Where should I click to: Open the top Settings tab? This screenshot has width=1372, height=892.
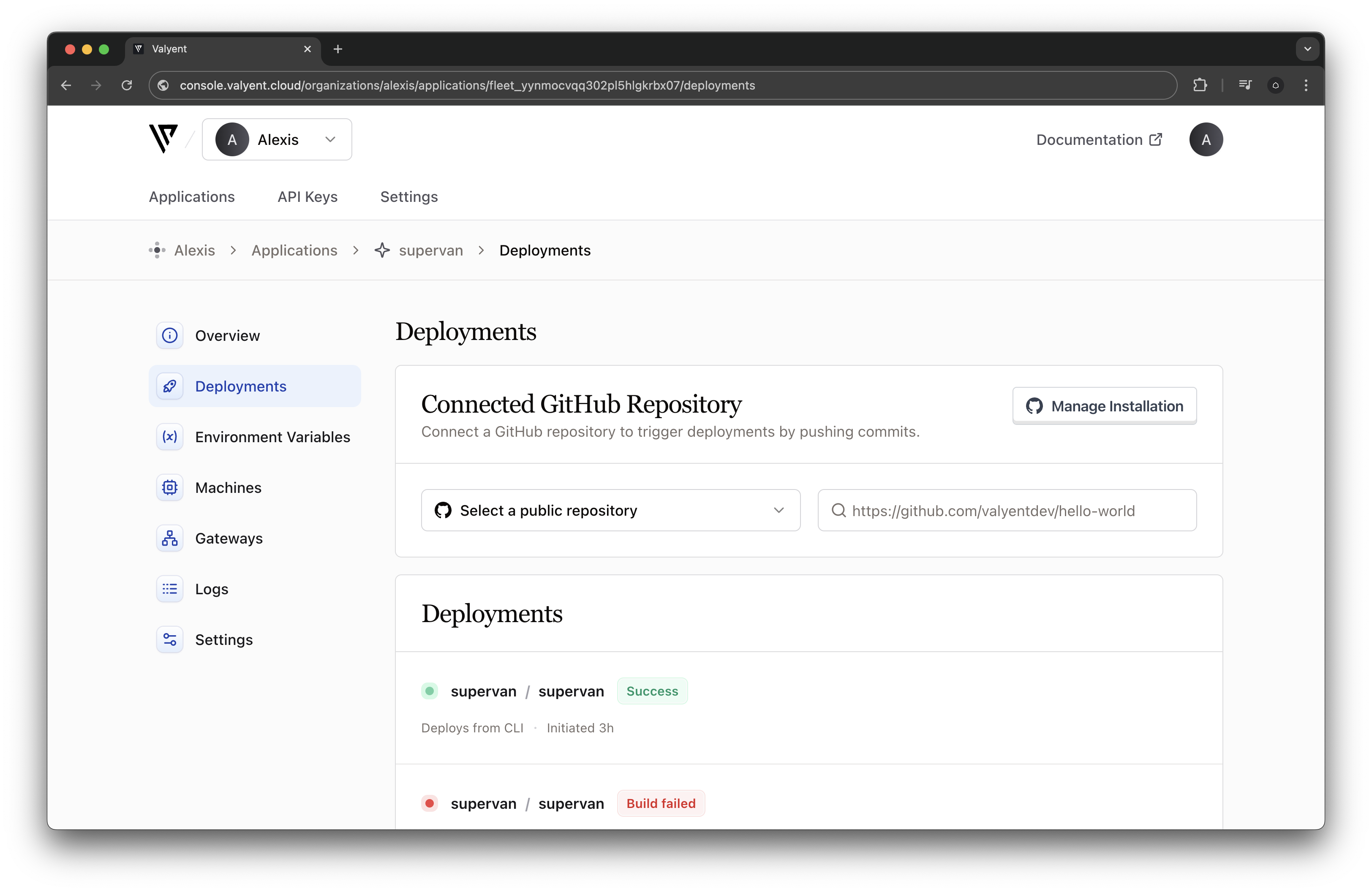click(x=409, y=197)
